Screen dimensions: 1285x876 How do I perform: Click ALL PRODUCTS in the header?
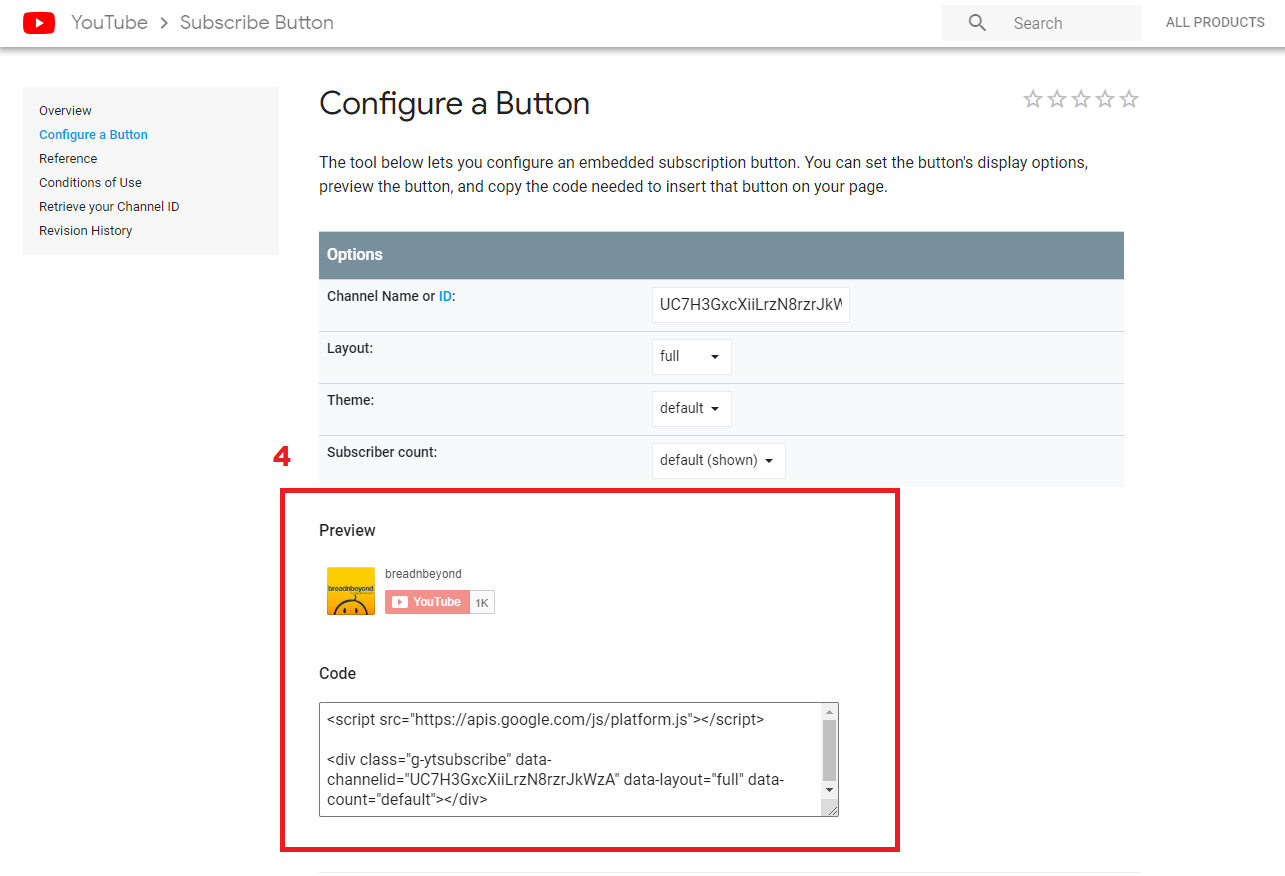click(x=1214, y=22)
